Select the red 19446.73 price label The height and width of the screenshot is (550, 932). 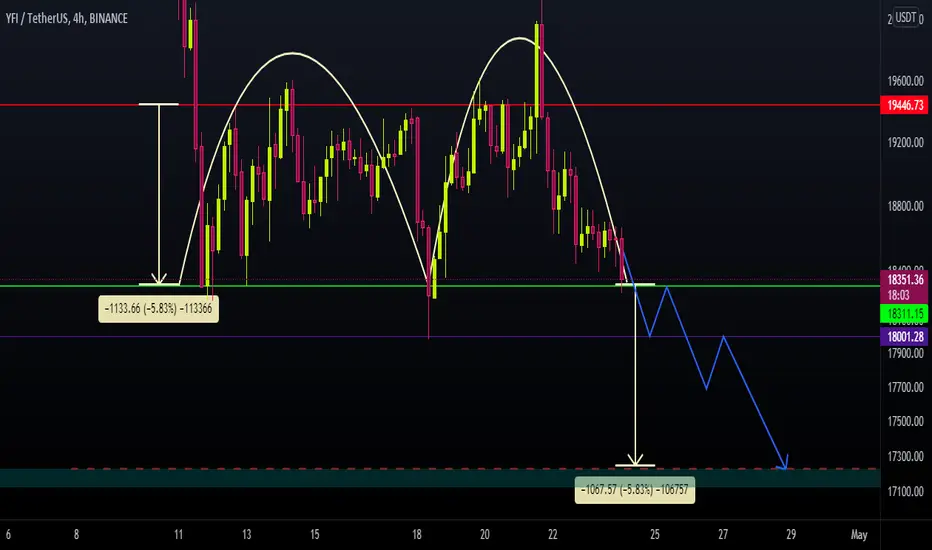[905, 105]
